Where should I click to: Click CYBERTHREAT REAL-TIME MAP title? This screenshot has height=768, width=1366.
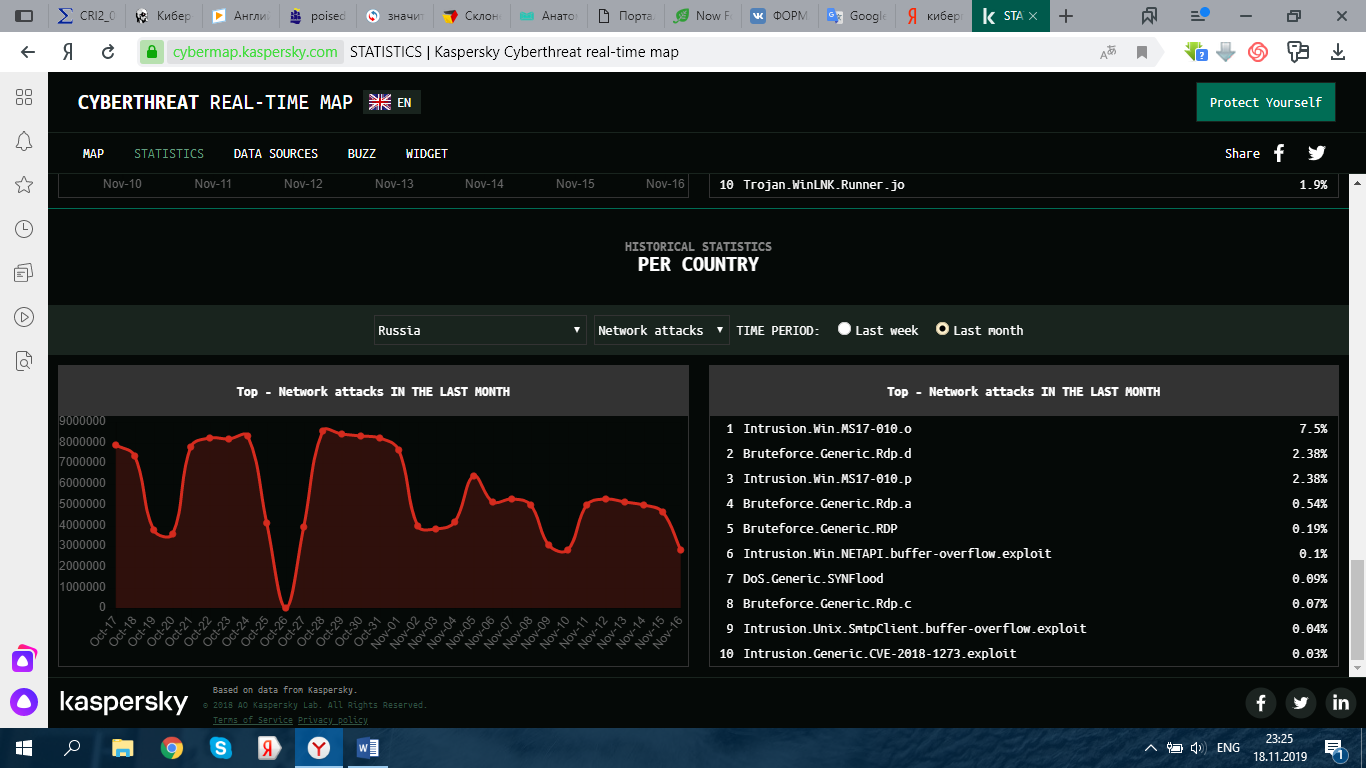(215, 102)
